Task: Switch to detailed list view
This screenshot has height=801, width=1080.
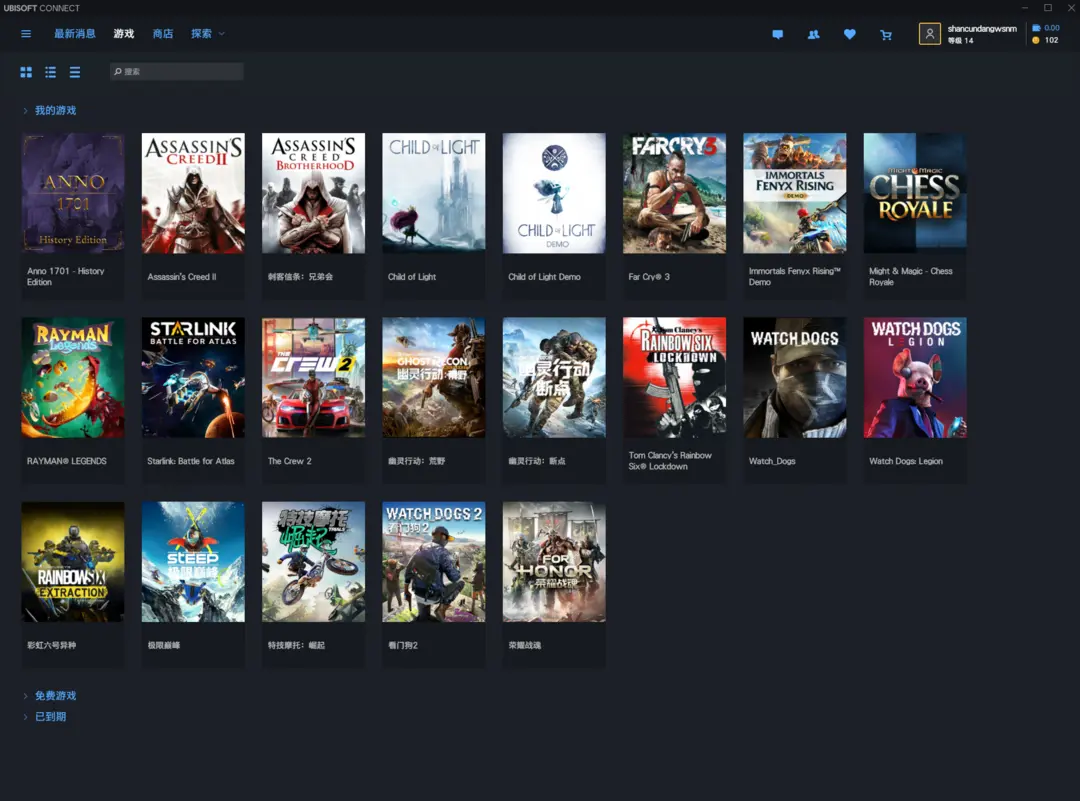Action: [x=50, y=72]
